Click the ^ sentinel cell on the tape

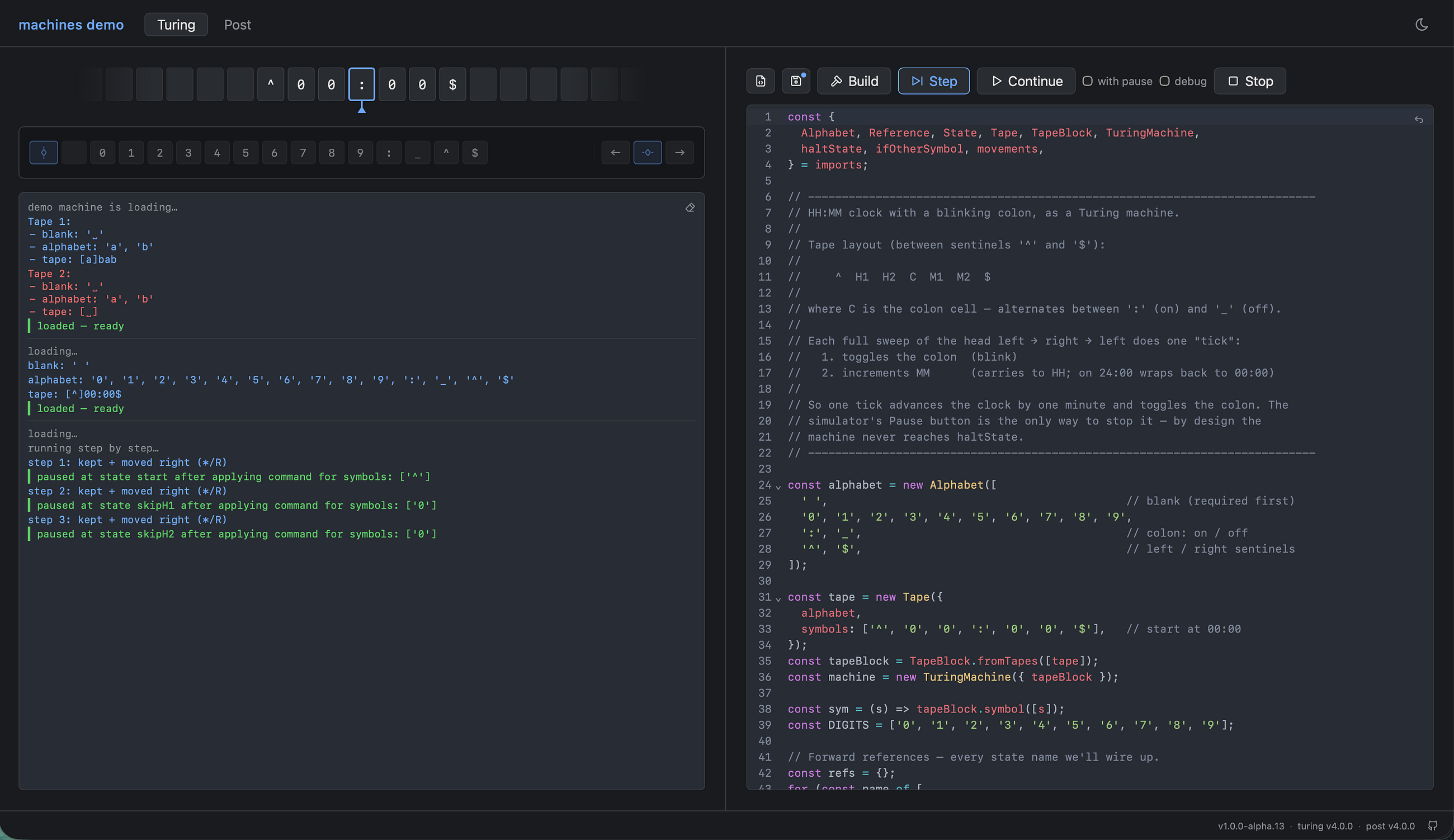[271, 85]
